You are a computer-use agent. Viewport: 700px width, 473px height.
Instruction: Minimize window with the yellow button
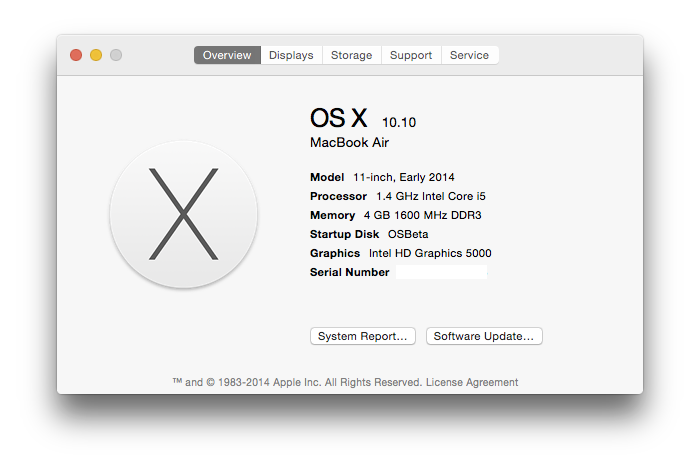[96, 55]
